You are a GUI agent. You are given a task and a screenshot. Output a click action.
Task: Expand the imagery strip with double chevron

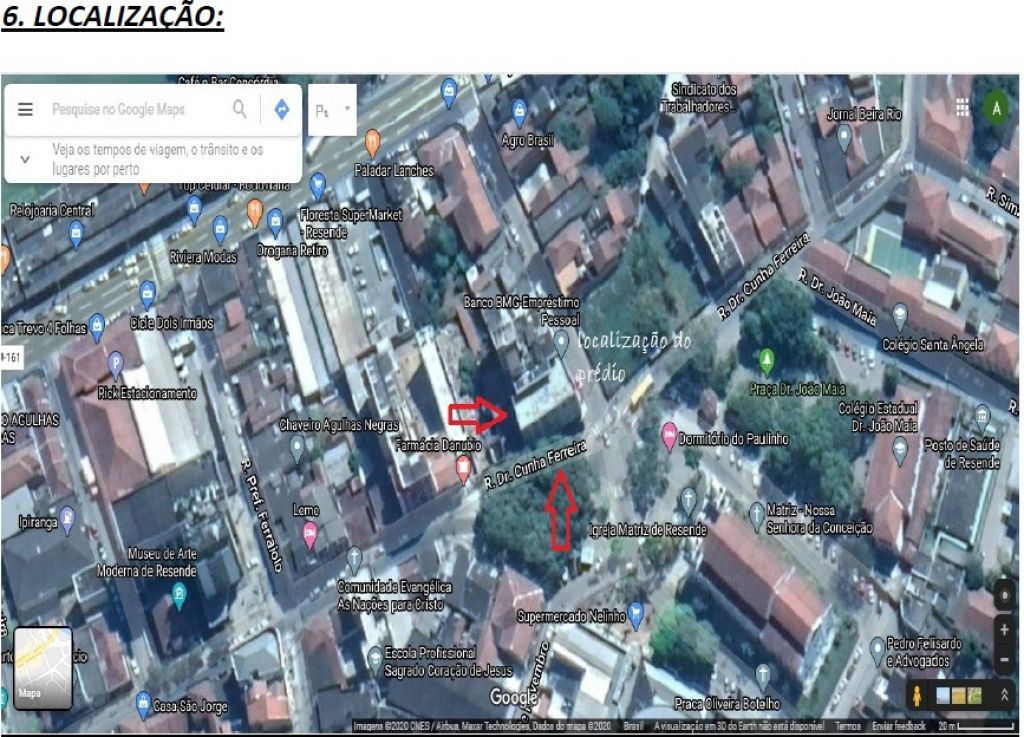point(1004,696)
